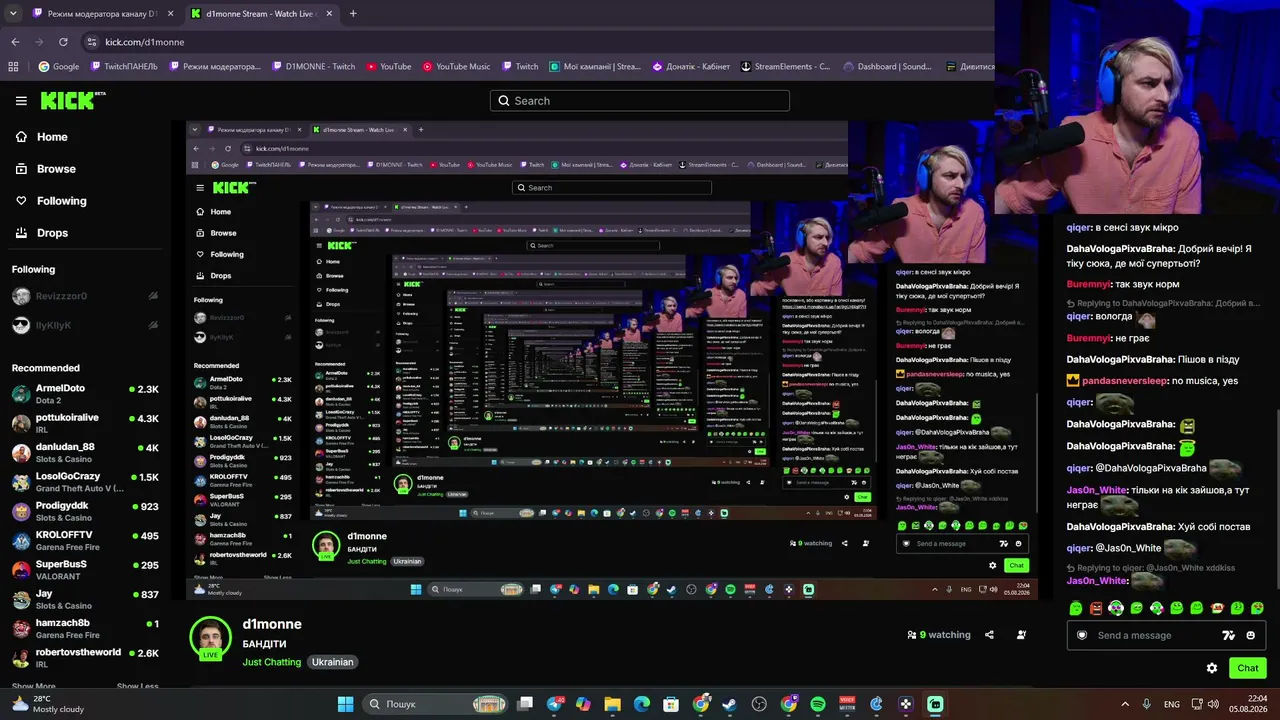Click the shield badge icon in chat input
Image resolution: width=1280 pixels, height=720 pixels.
(x=1081, y=635)
